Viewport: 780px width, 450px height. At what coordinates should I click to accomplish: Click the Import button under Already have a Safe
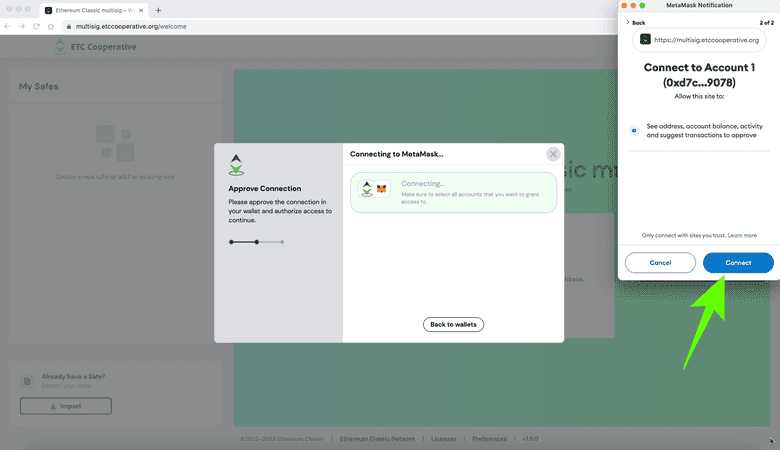(x=66, y=406)
